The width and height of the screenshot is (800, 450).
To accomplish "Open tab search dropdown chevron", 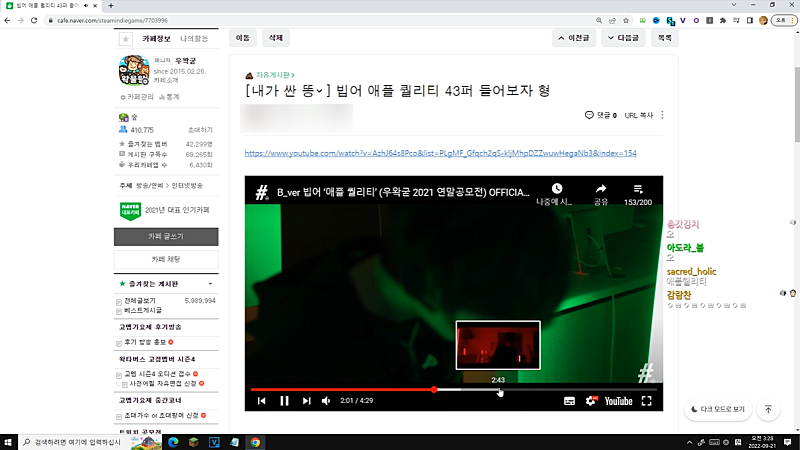I will pyautogui.click(x=734, y=5).
